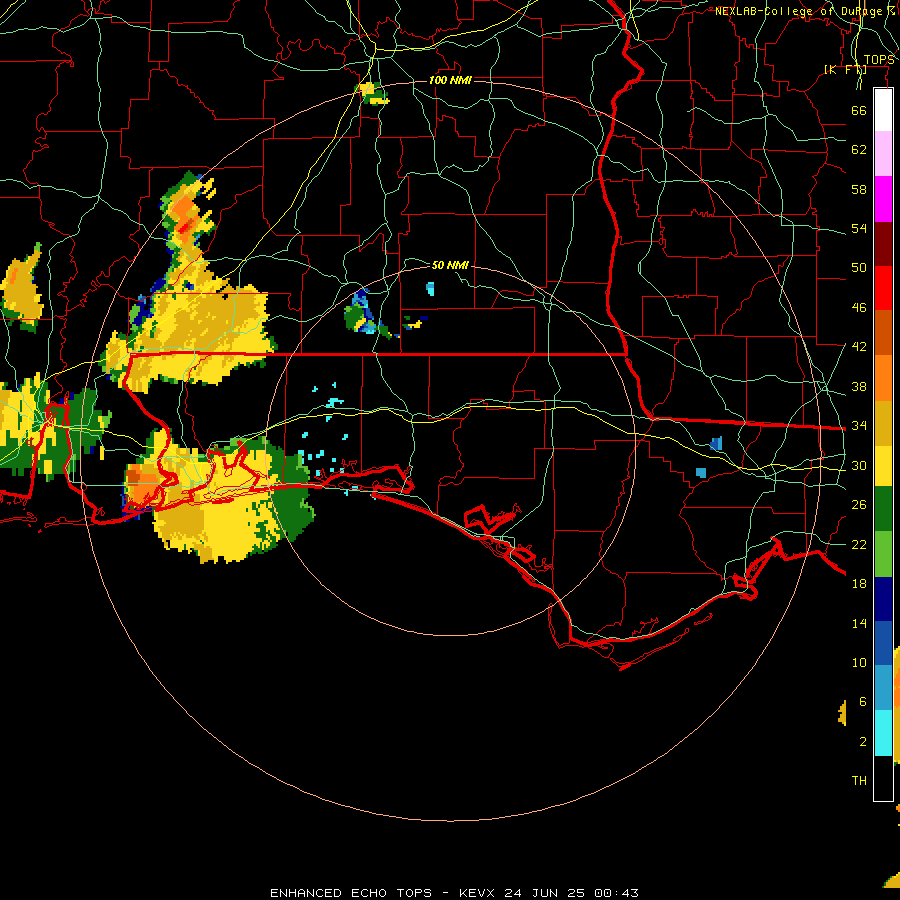Click the ENHANCED ECHO TOPS KEVX timestamp caption
900x900 pixels.
tap(454, 893)
